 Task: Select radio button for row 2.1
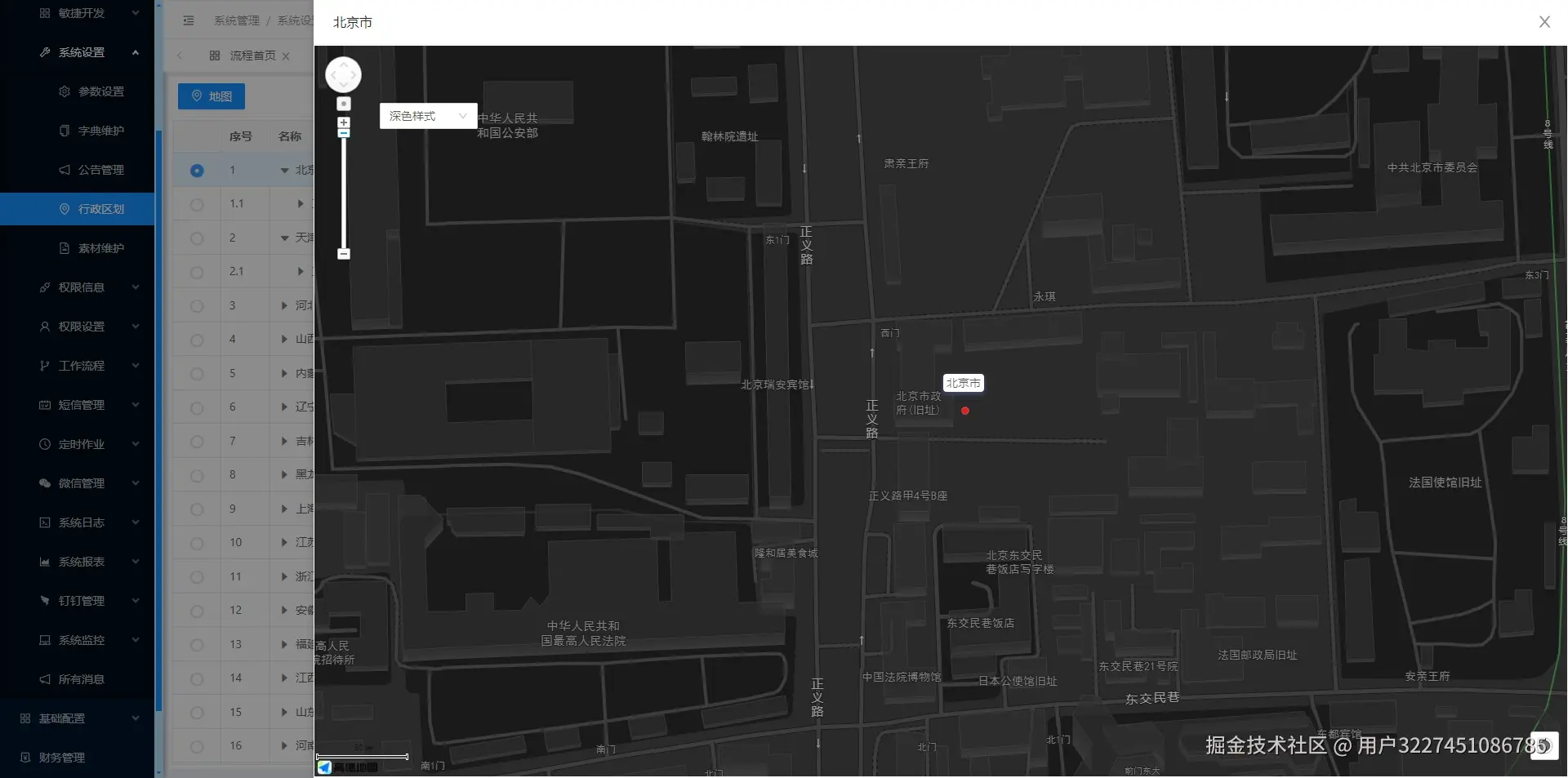tap(197, 272)
